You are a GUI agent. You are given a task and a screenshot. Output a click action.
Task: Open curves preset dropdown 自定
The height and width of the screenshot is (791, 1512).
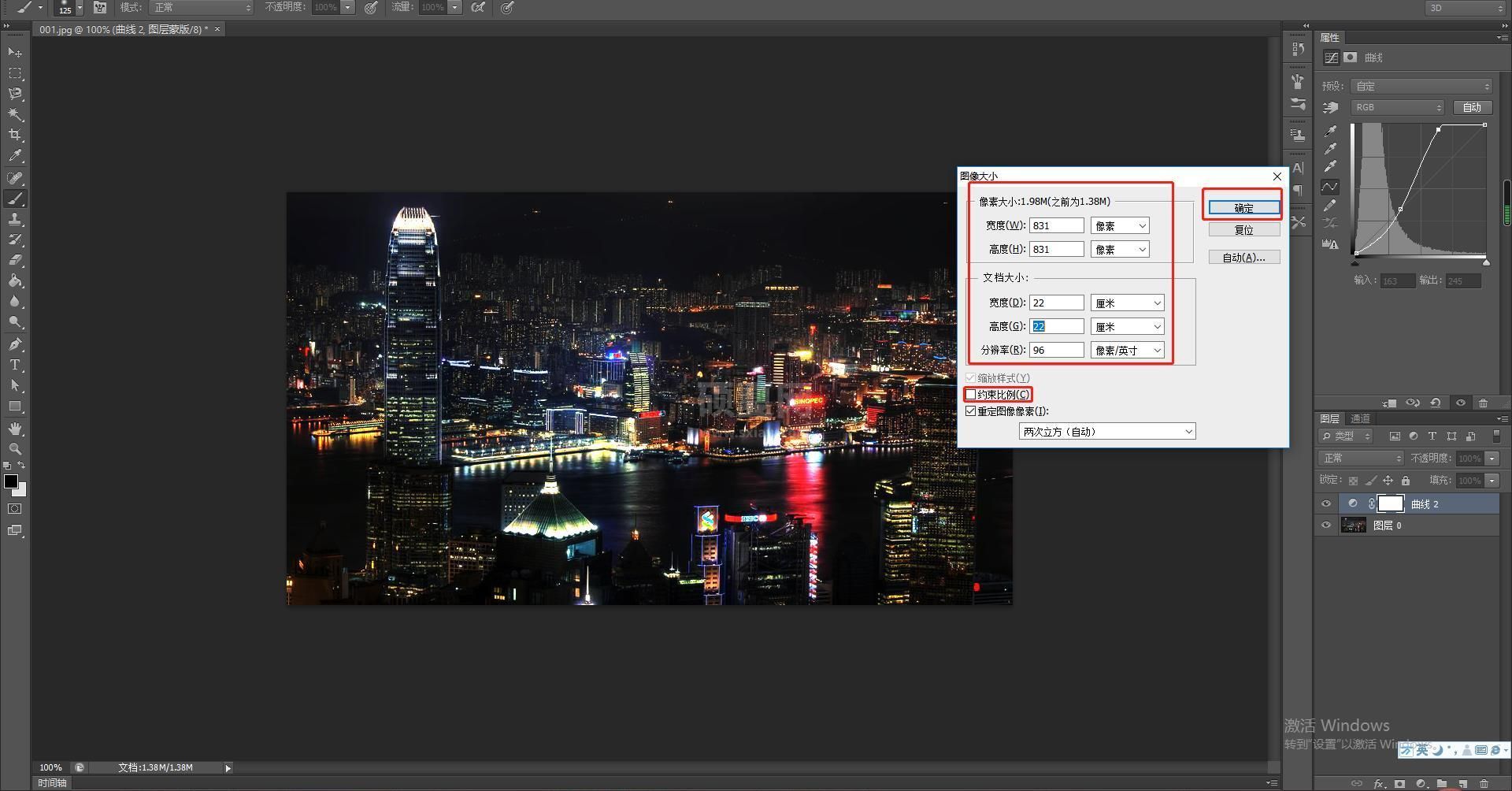point(1421,87)
